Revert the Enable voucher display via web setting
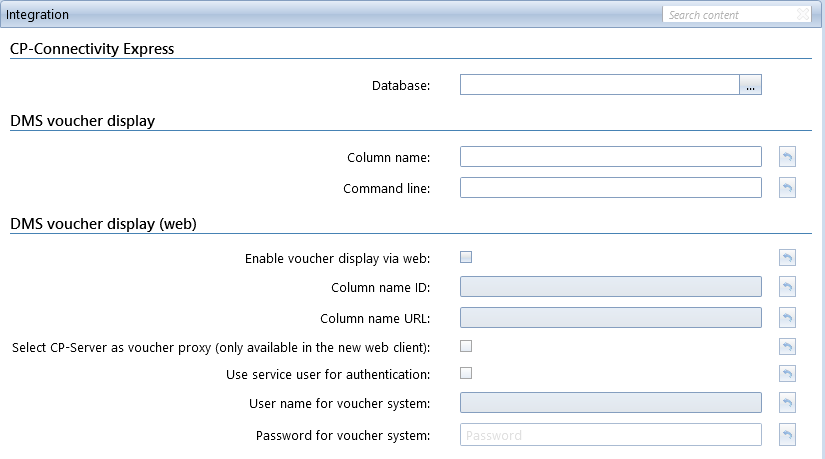This screenshot has height=459, width=825. click(787, 257)
